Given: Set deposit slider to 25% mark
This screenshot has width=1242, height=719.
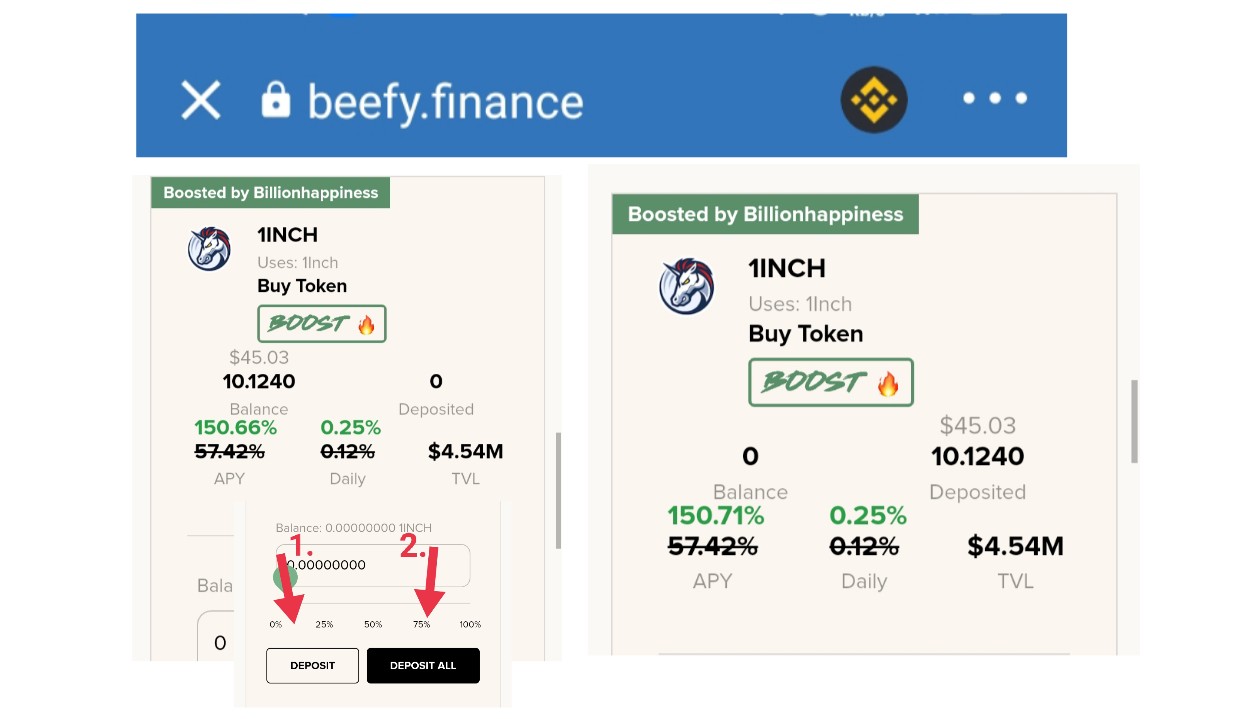Looking at the screenshot, I should tap(325, 624).
